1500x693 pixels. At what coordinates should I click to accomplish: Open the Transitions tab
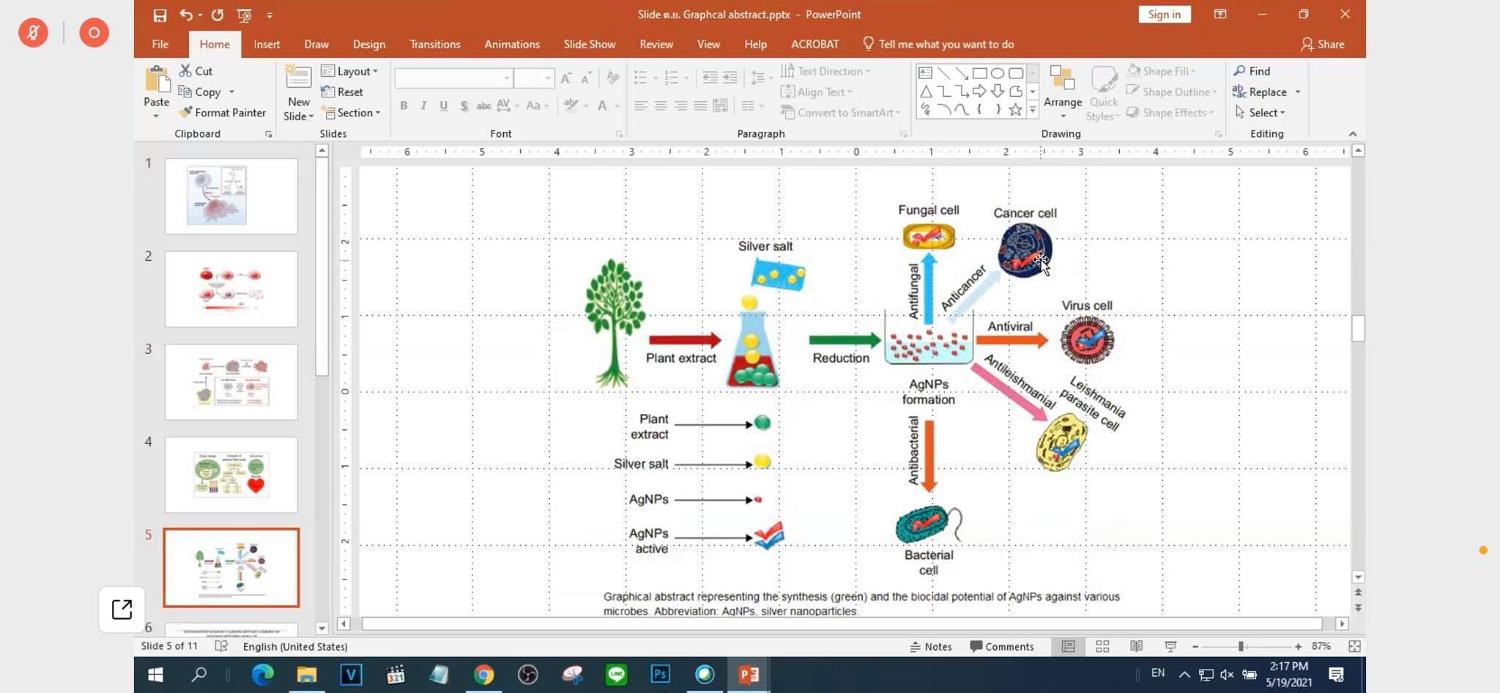point(435,44)
